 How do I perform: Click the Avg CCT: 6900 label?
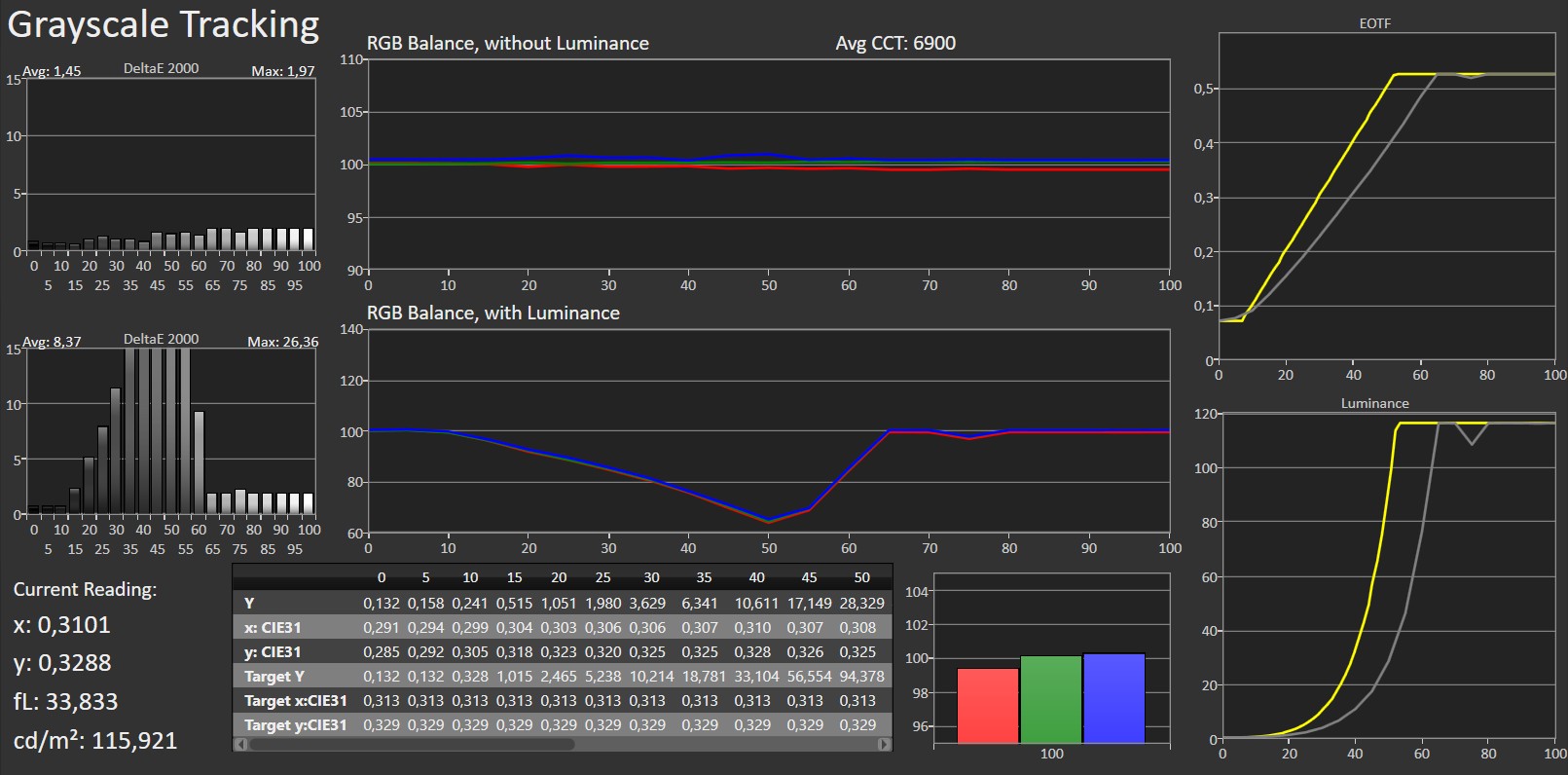894,44
